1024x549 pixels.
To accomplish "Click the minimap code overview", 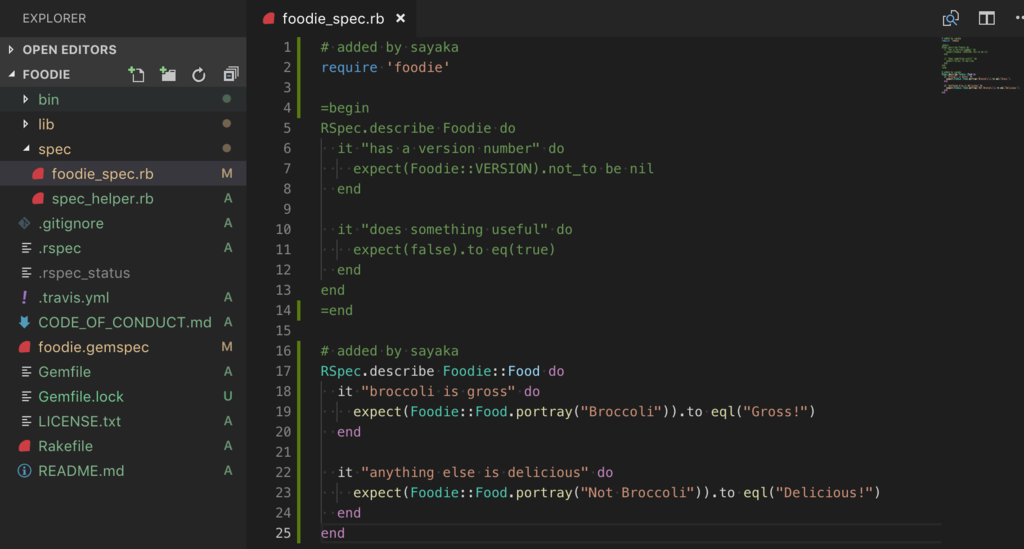I will pos(980,65).
